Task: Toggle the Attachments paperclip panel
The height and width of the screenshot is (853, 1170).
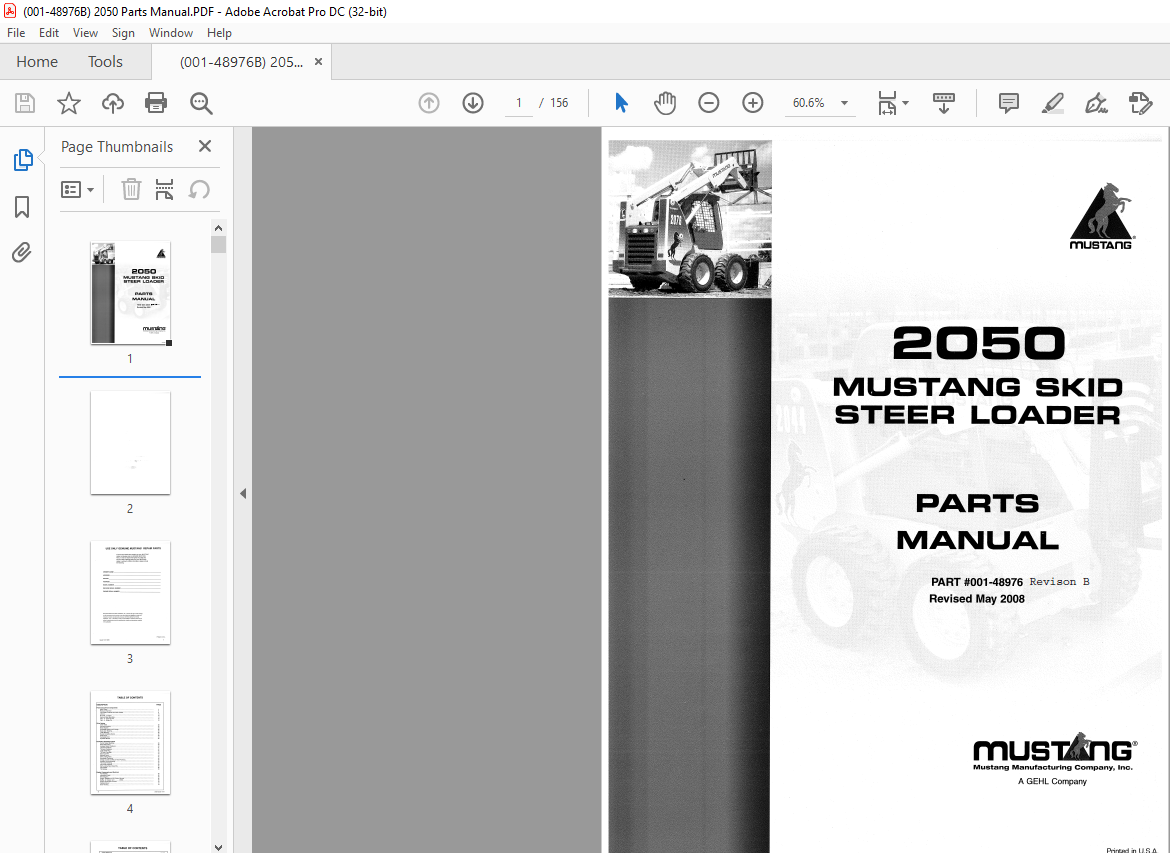Action: pyautogui.click(x=22, y=253)
